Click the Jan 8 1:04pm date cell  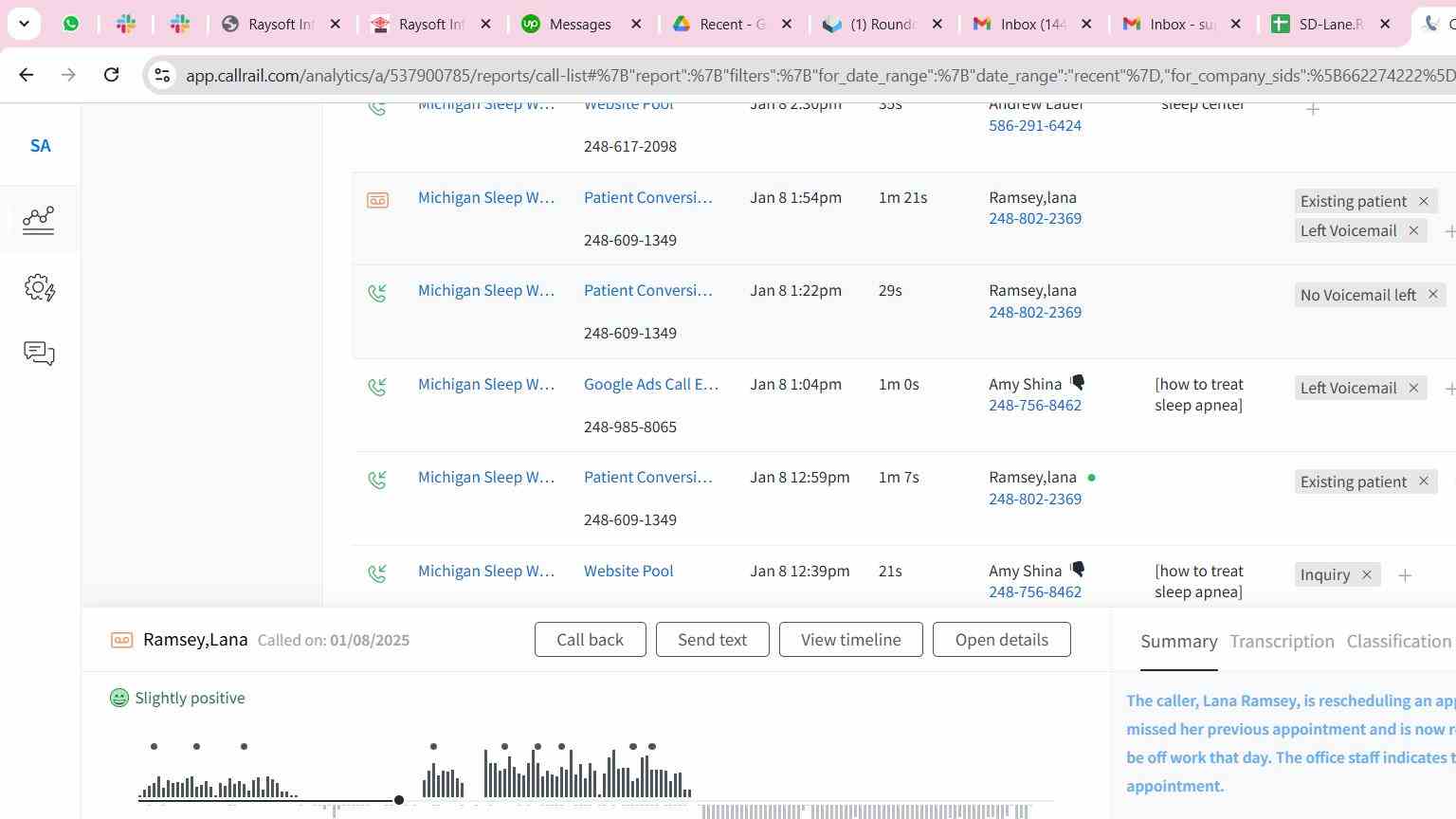tap(795, 384)
